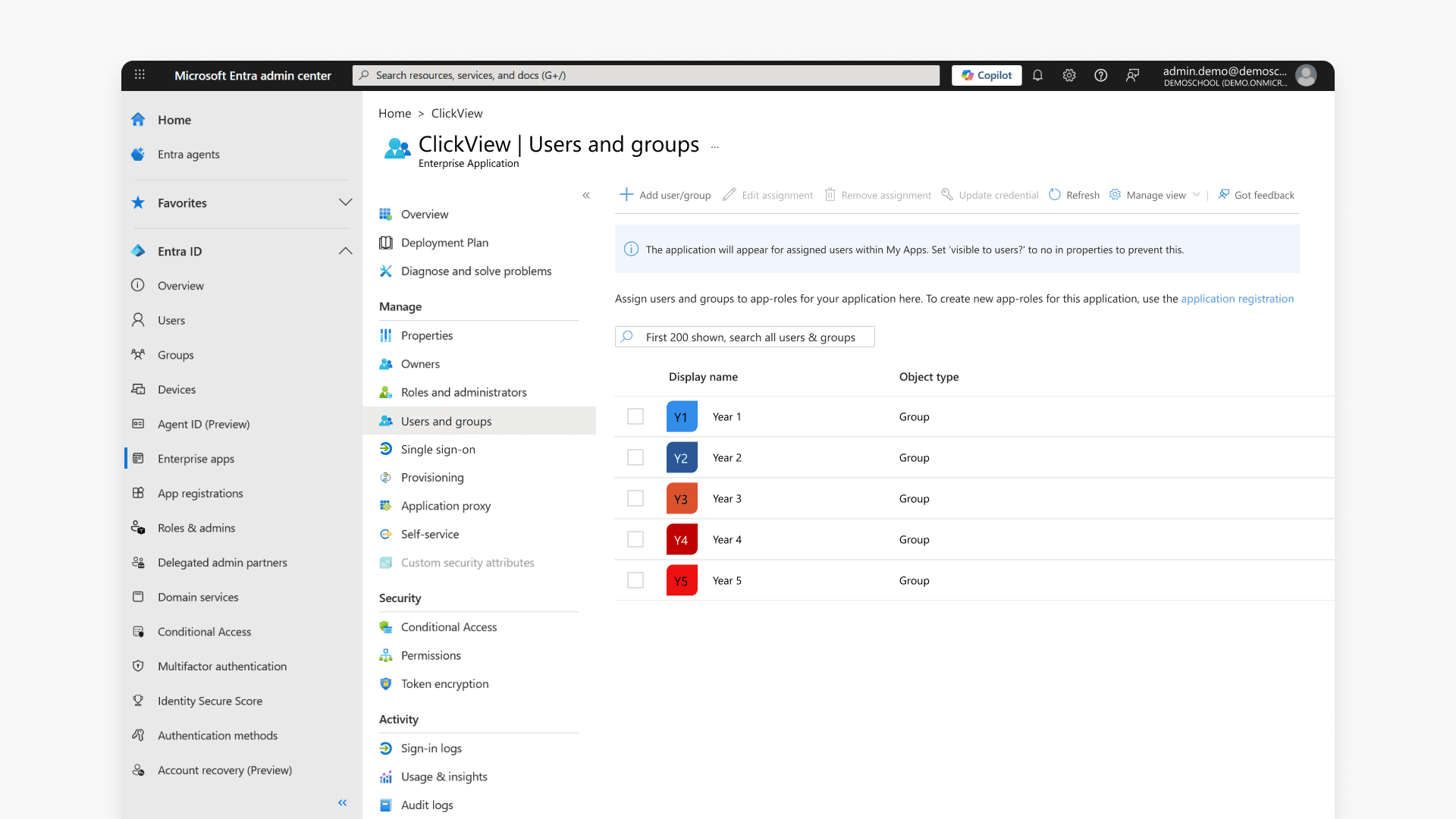
Task: Click Multifactor authentication shield icon
Action: coord(138,666)
